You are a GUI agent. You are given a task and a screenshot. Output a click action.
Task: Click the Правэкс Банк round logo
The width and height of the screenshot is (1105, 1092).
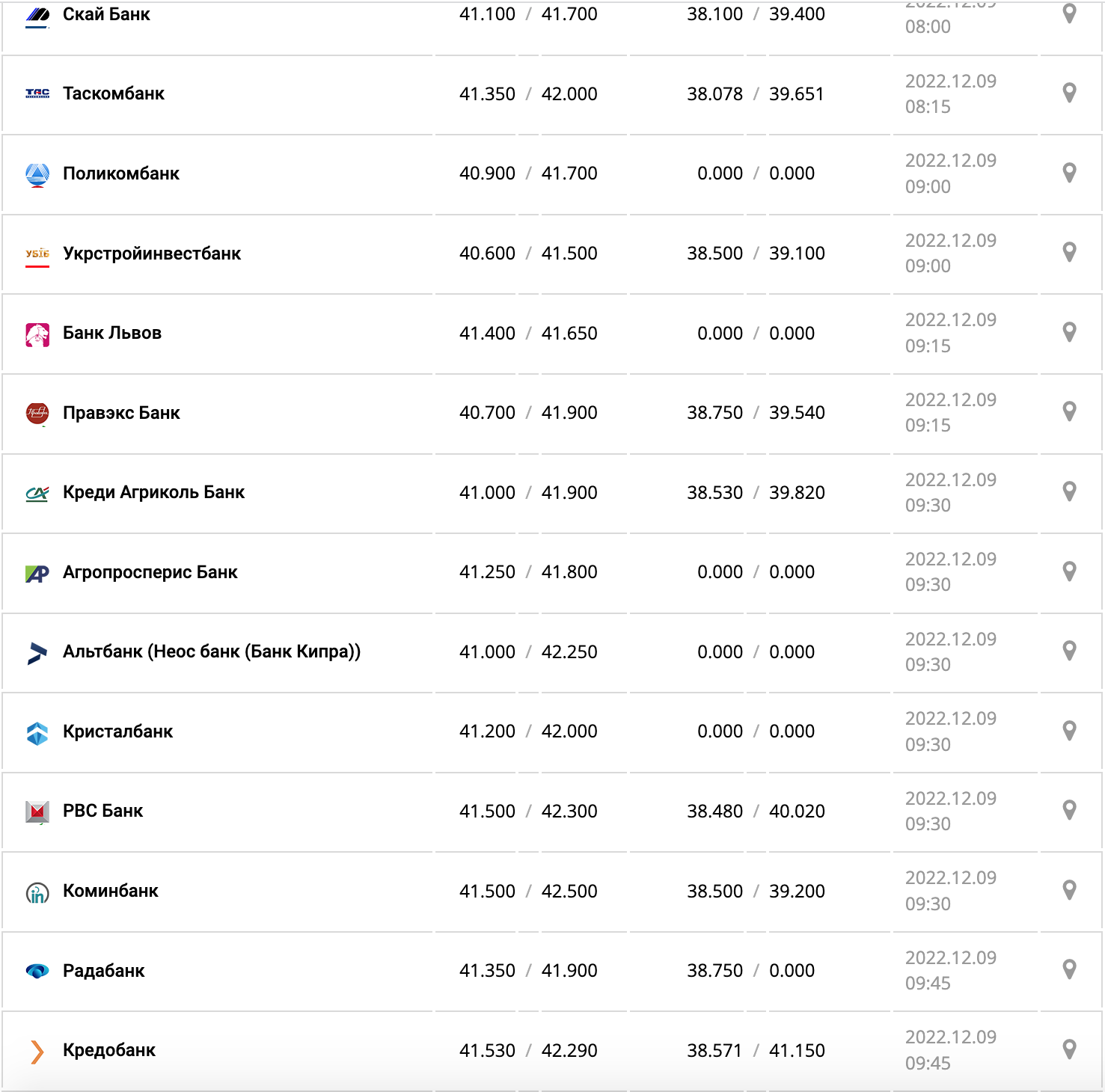tap(37, 413)
